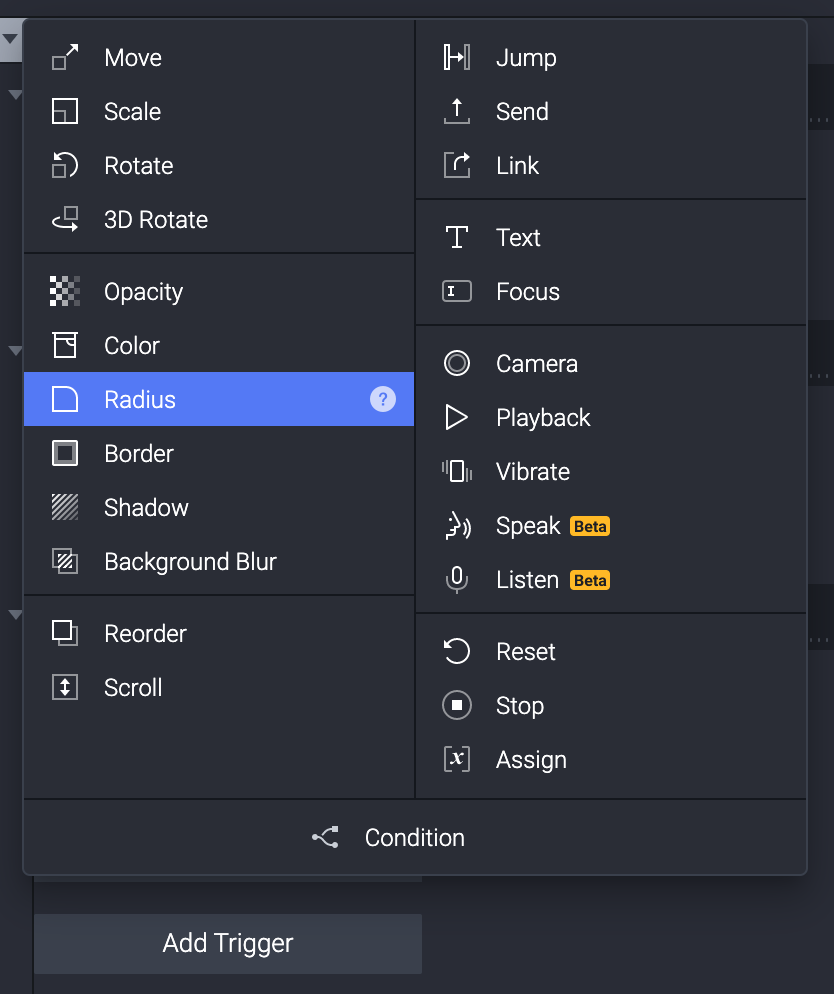Pick the Listen microphone icon
Screen dimensions: 834x994
pos(457,580)
